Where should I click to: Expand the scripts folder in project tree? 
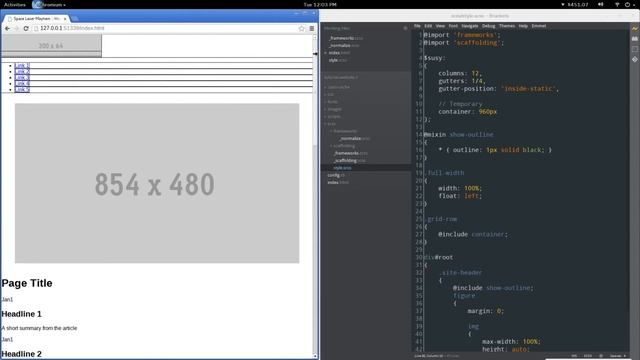[332, 116]
